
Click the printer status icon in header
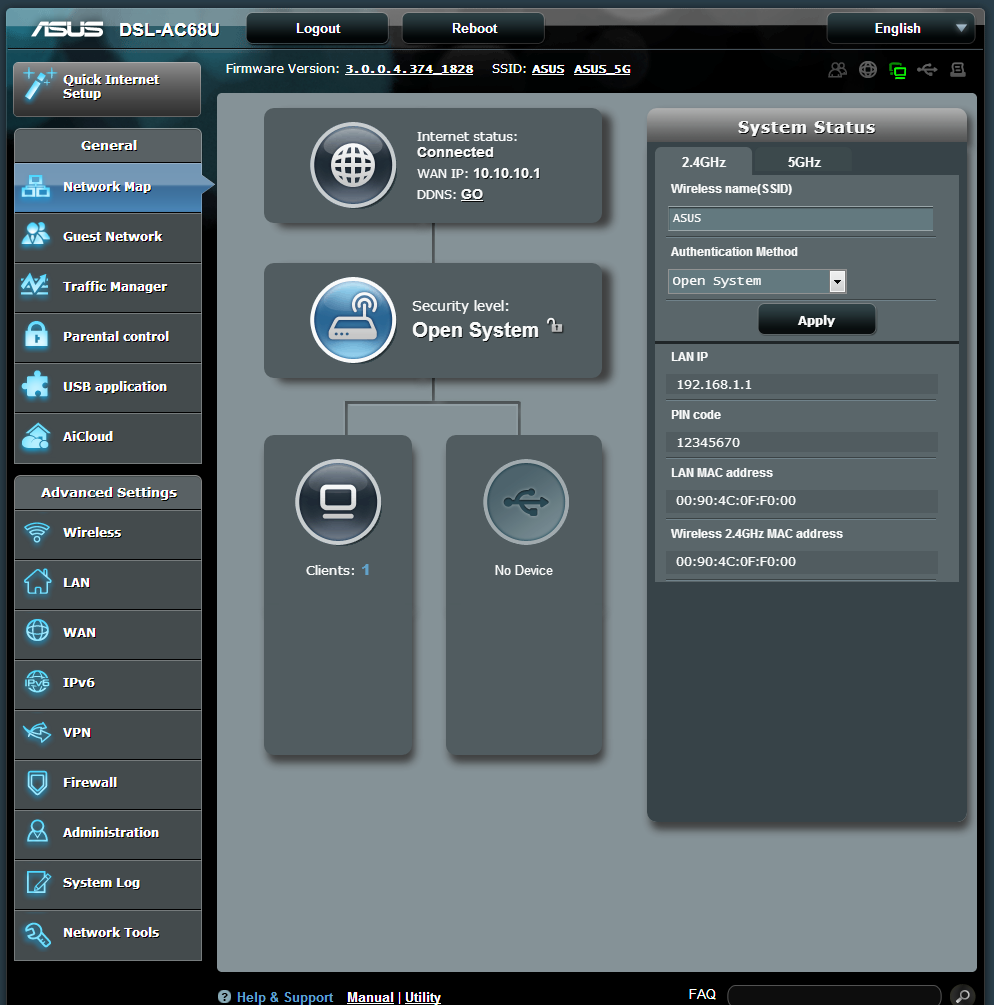point(958,69)
